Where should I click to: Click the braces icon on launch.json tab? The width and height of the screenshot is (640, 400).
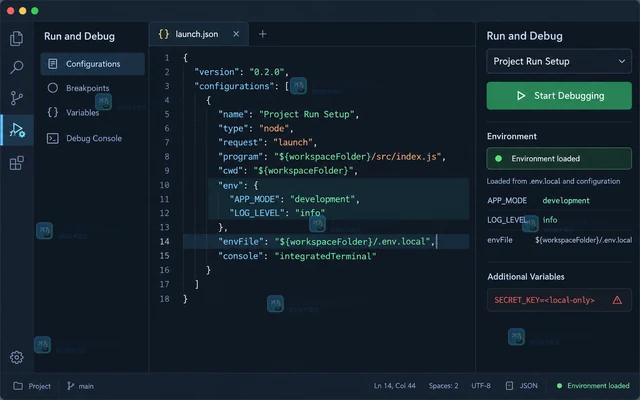click(x=164, y=34)
